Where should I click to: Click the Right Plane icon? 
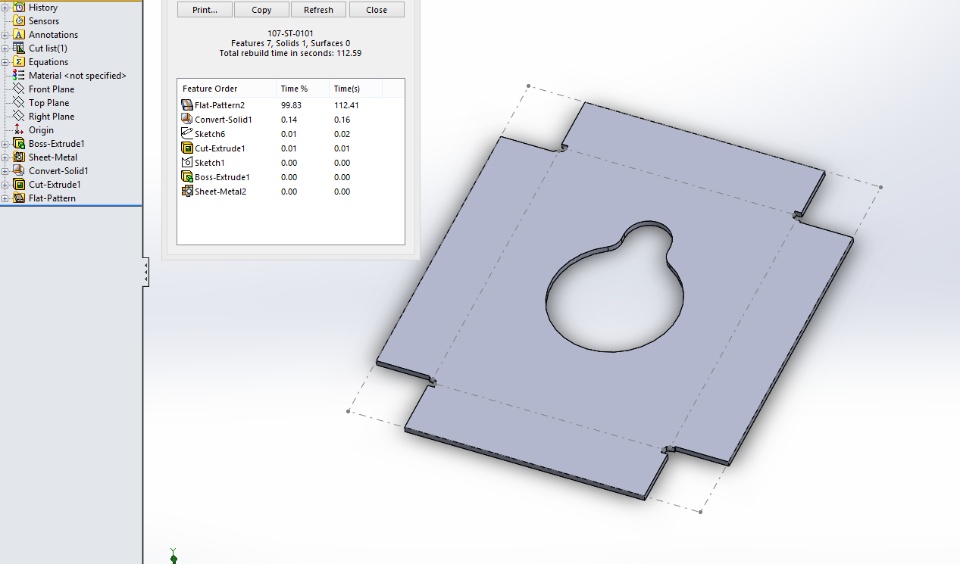click(19, 116)
